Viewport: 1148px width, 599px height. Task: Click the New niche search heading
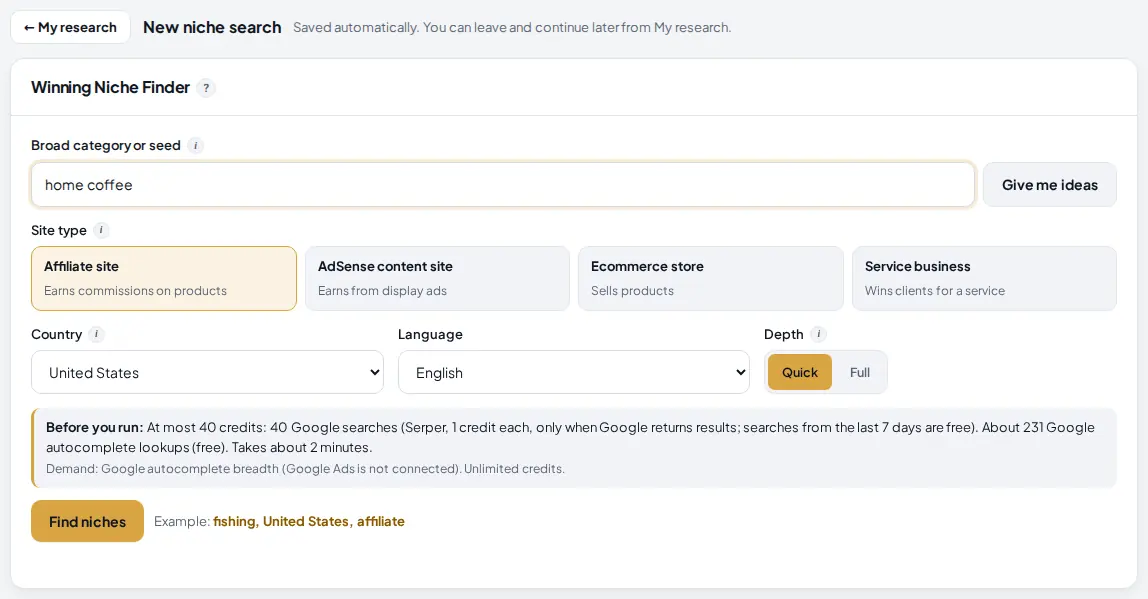click(212, 27)
